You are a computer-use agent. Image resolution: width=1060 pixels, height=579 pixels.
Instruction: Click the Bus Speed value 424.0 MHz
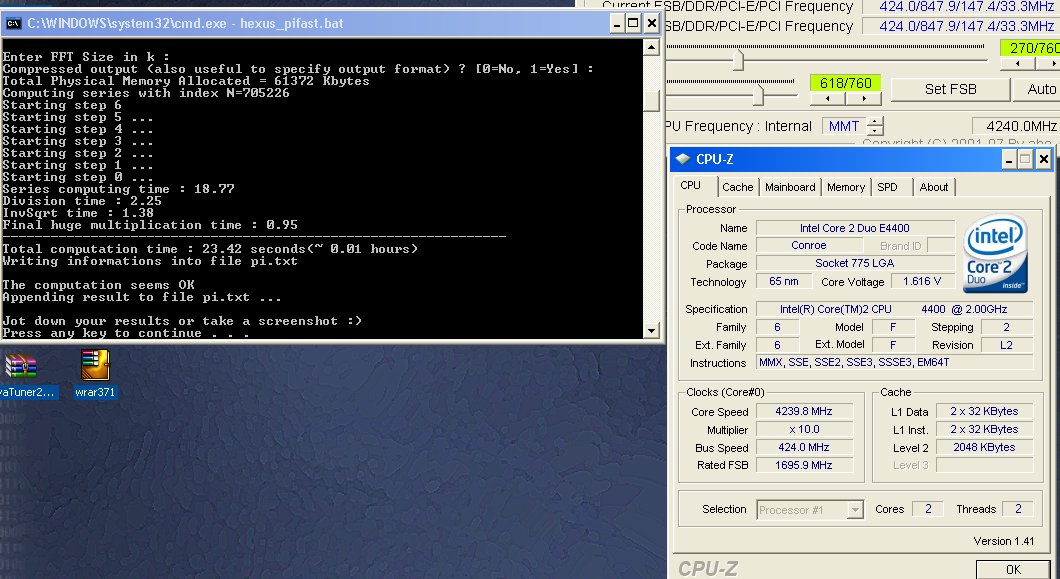[x=804, y=447]
